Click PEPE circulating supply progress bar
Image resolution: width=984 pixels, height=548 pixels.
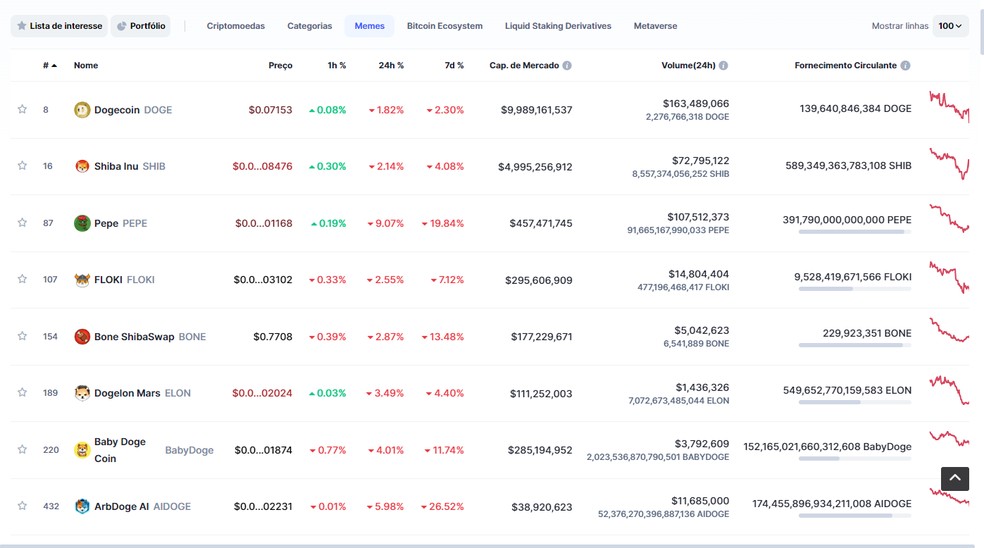pyautogui.click(x=855, y=232)
